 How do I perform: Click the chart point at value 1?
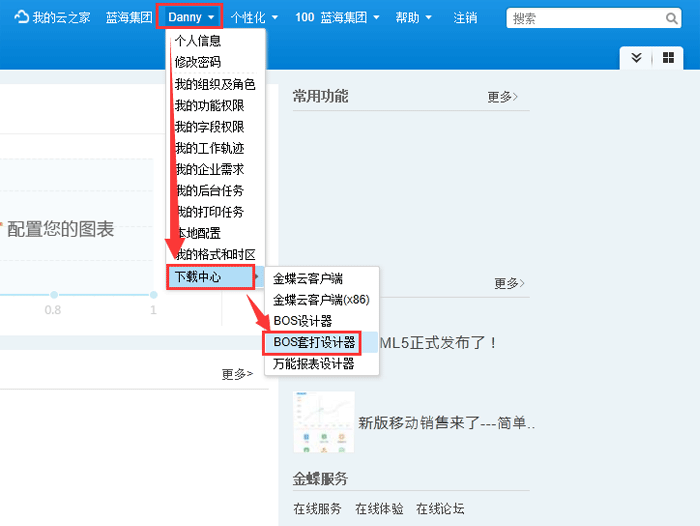coord(154,295)
